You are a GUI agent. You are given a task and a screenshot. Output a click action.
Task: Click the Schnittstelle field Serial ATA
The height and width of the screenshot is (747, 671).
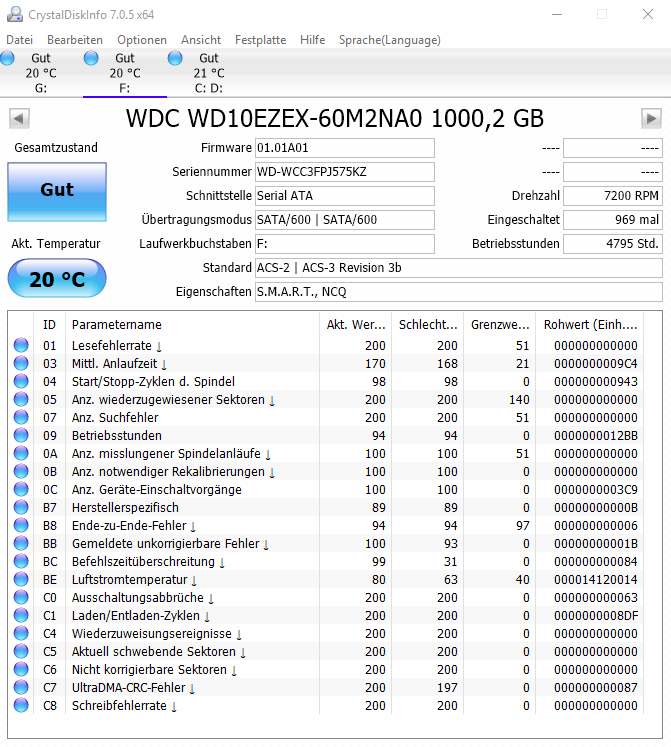click(x=345, y=195)
